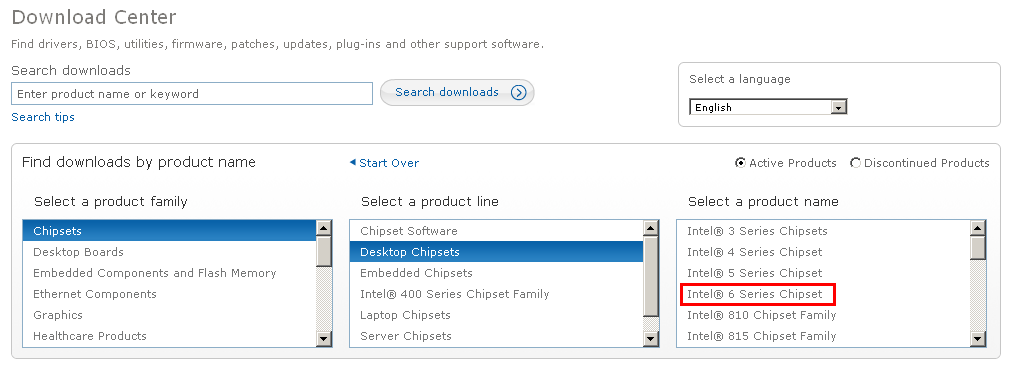Screen dimensions: 1012x367
Task: Select Intel 810 Chipset Family entry
Action: [823, 315]
